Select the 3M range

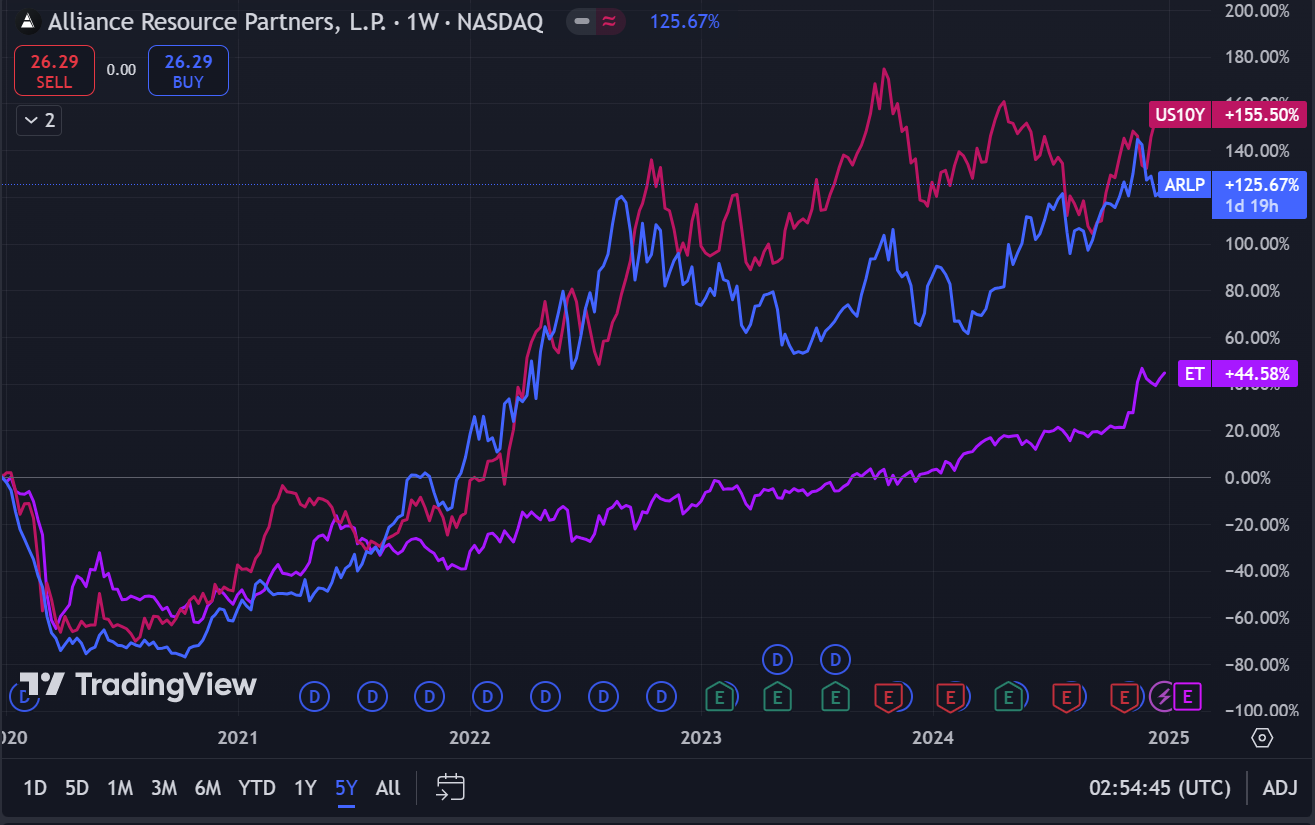click(x=164, y=788)
